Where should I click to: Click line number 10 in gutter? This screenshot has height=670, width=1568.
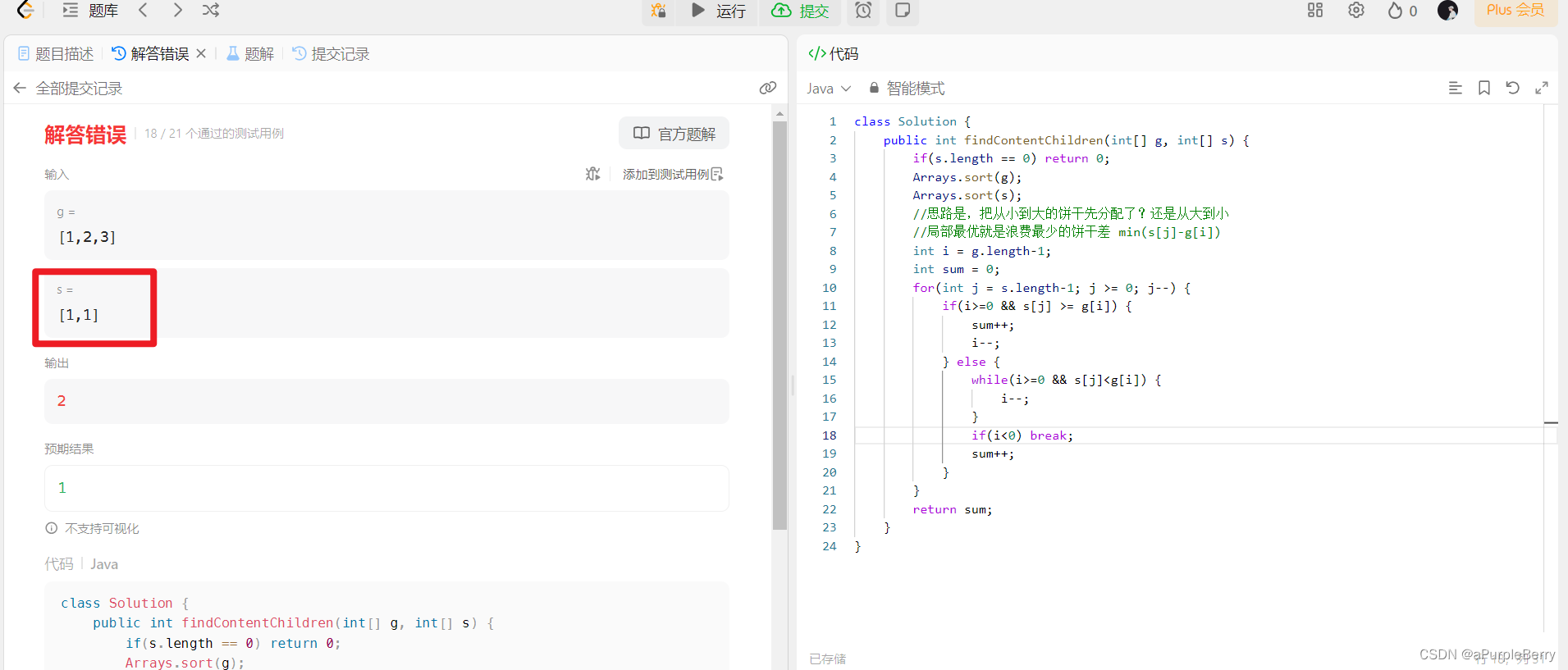point(830,288)
